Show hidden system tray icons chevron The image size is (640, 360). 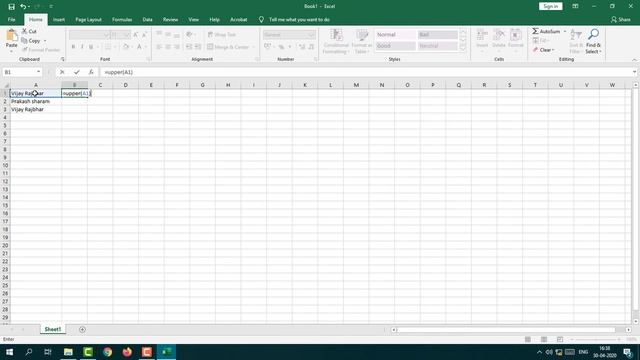pyautogui.click(x=540, y=352)
